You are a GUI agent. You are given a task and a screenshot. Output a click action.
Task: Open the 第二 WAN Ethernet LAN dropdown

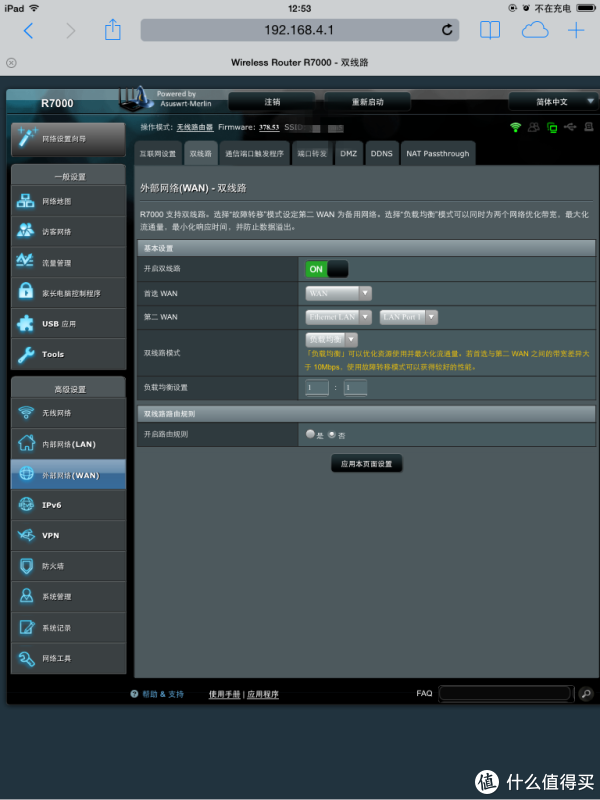click(x=338, y=317)
